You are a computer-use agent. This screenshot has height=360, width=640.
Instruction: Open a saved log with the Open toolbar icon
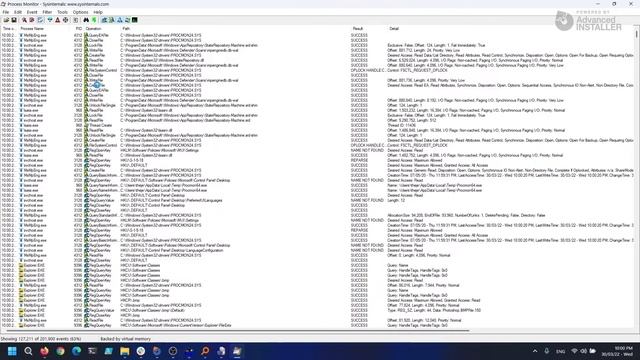pyautogui.click(x=6, y=20)
